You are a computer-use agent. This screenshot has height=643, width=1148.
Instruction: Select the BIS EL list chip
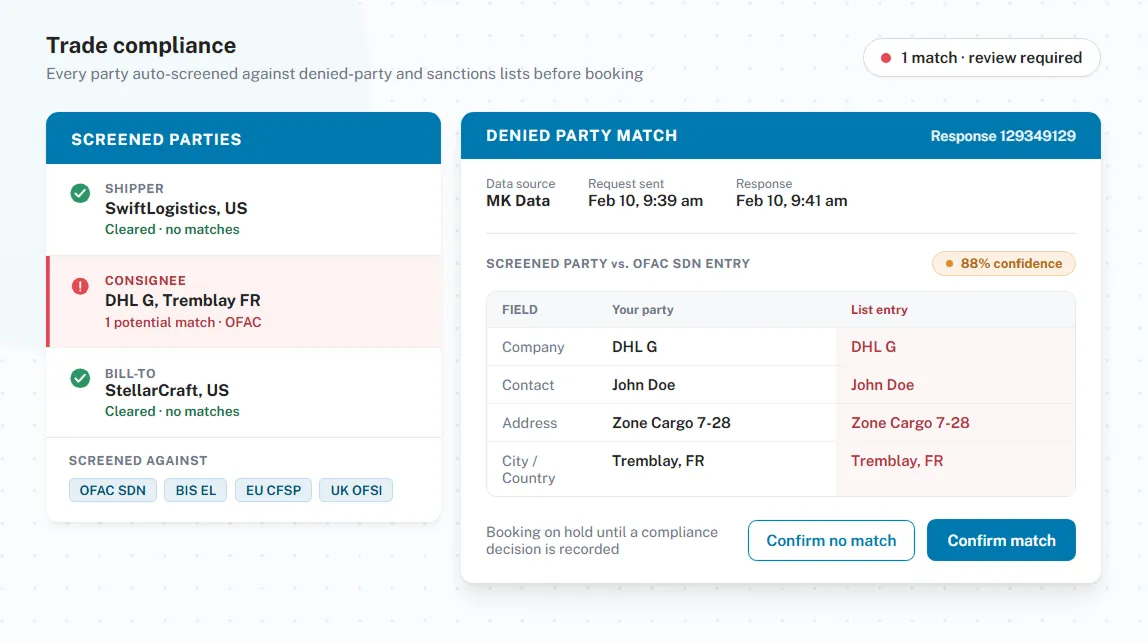pyautogui.click(x=195, y=490)
